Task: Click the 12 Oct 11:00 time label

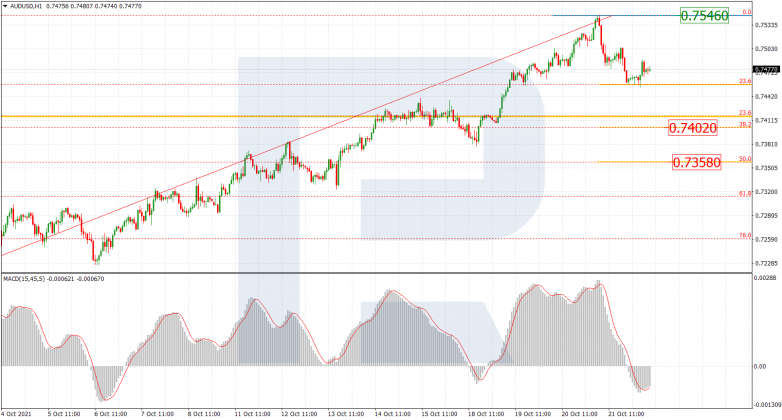Action: click(x=299, y=414)
